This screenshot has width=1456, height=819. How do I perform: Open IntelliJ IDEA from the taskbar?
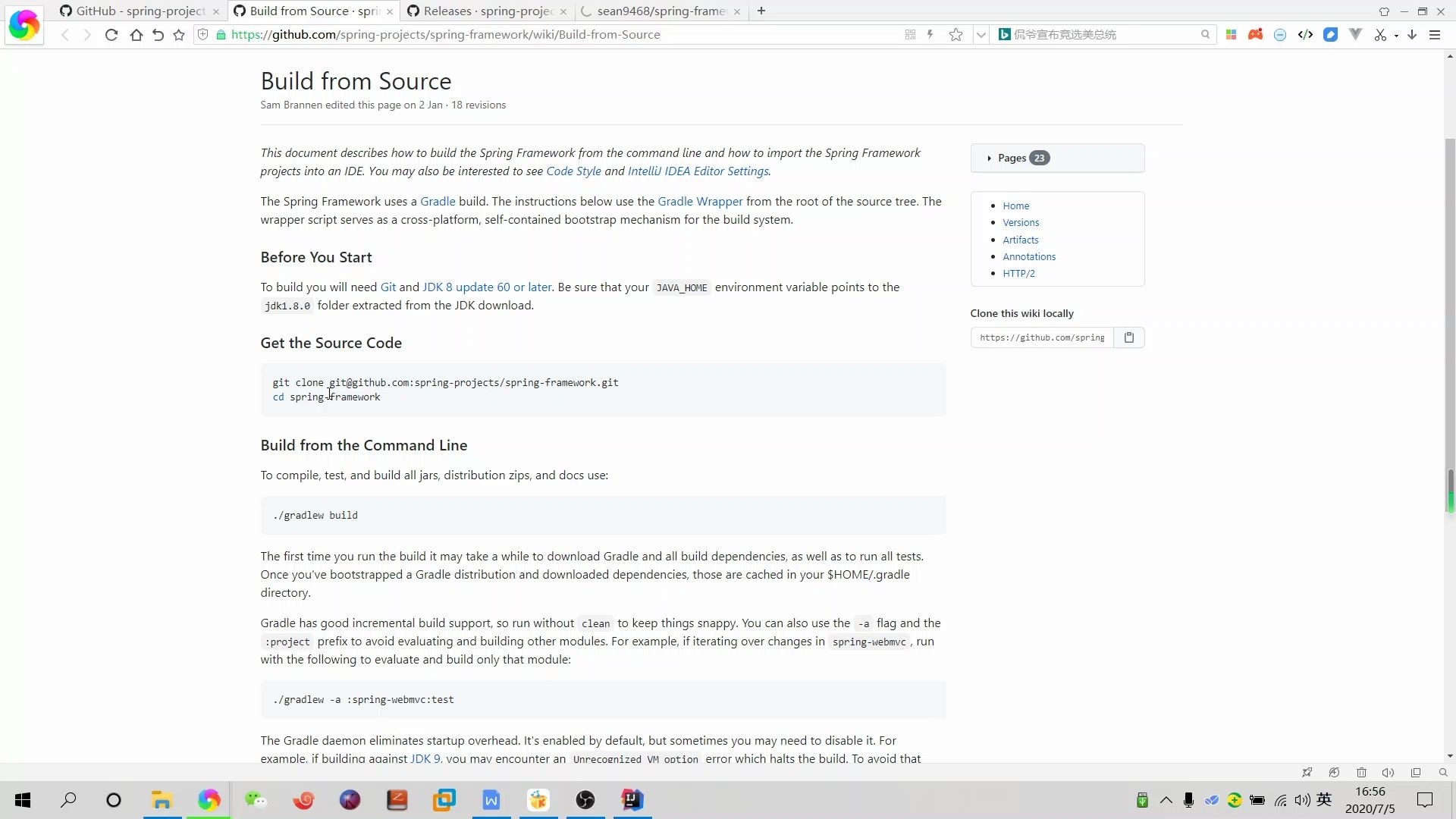tap(632, 800)
